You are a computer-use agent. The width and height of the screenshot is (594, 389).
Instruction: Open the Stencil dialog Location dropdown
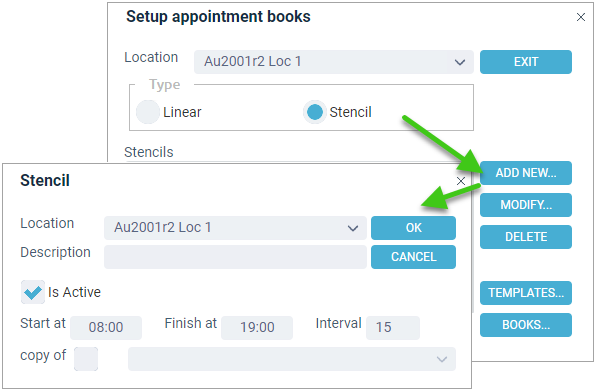click(x=235, y=228)
